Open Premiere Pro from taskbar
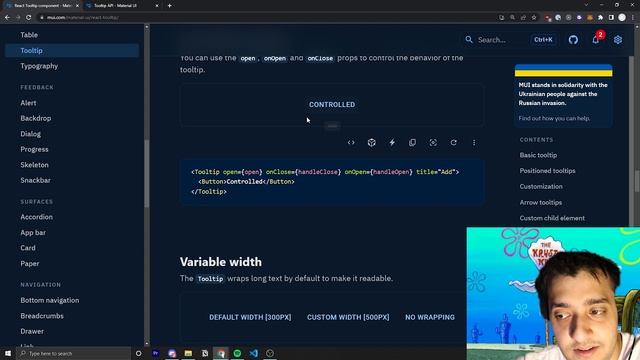This screenshot has width=640, height=360. click(x=156, y=353)
